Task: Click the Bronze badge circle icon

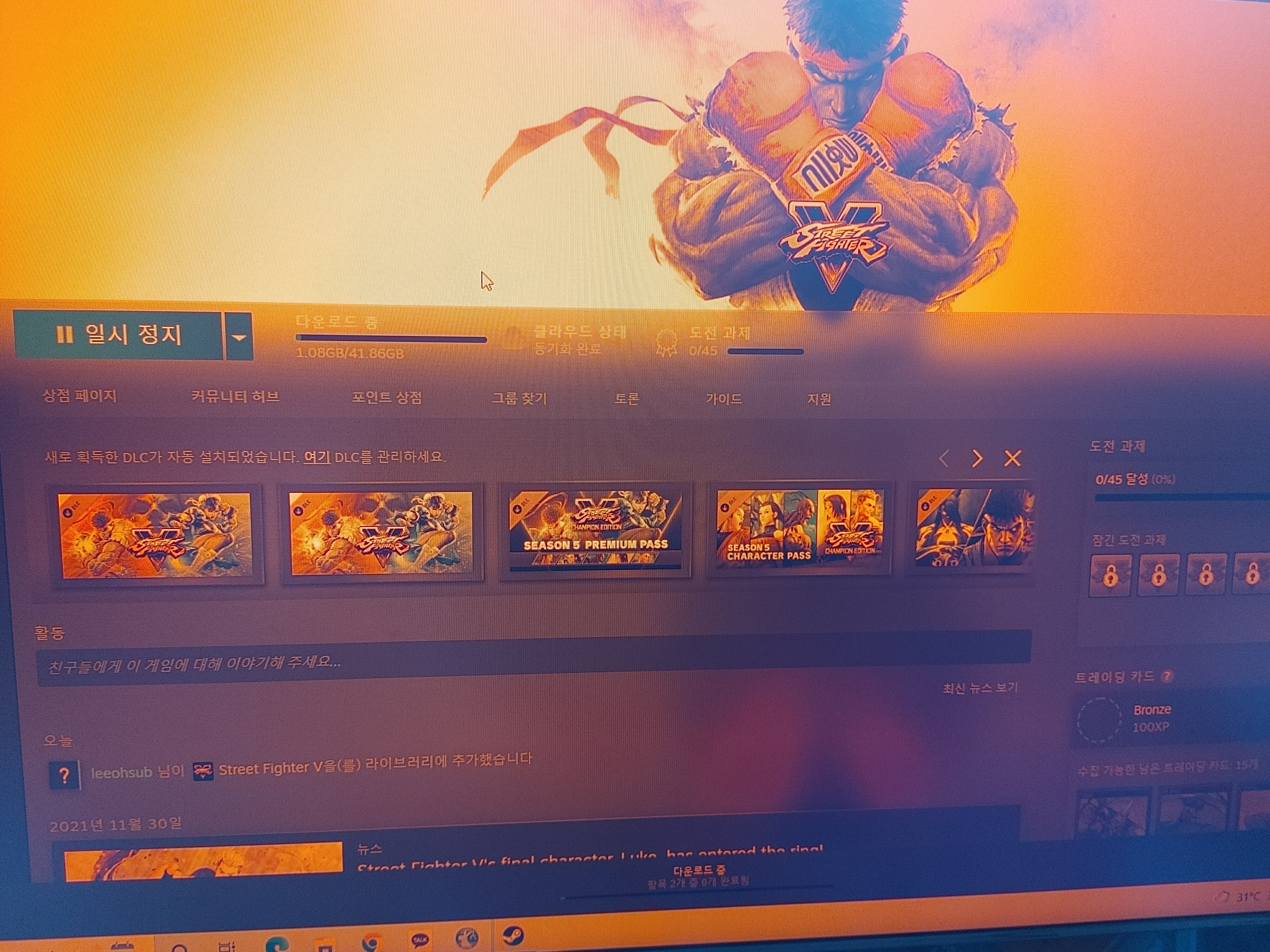Action: [1099, 720]
